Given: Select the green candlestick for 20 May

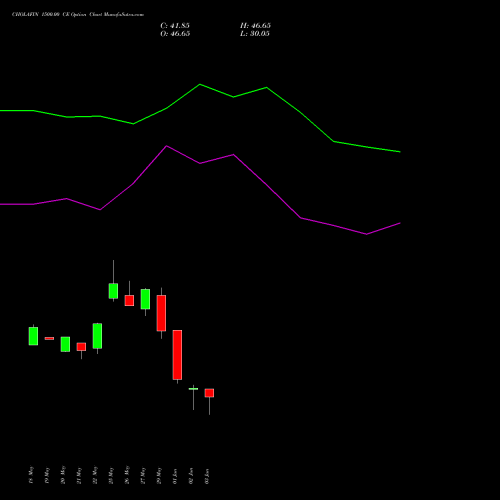Looking at the screenshot, I should (65, 344).
